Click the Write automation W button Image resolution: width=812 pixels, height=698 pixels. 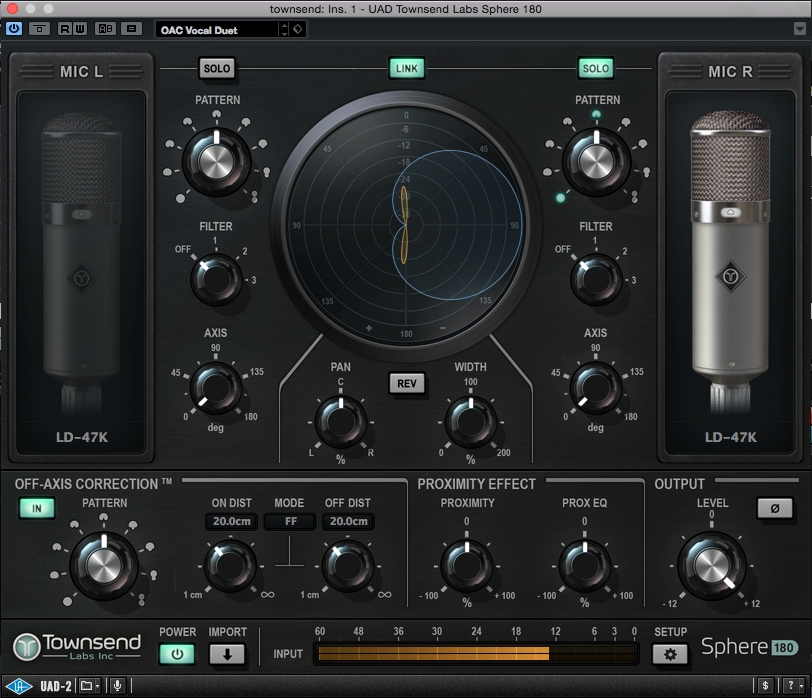coord(79,29)
